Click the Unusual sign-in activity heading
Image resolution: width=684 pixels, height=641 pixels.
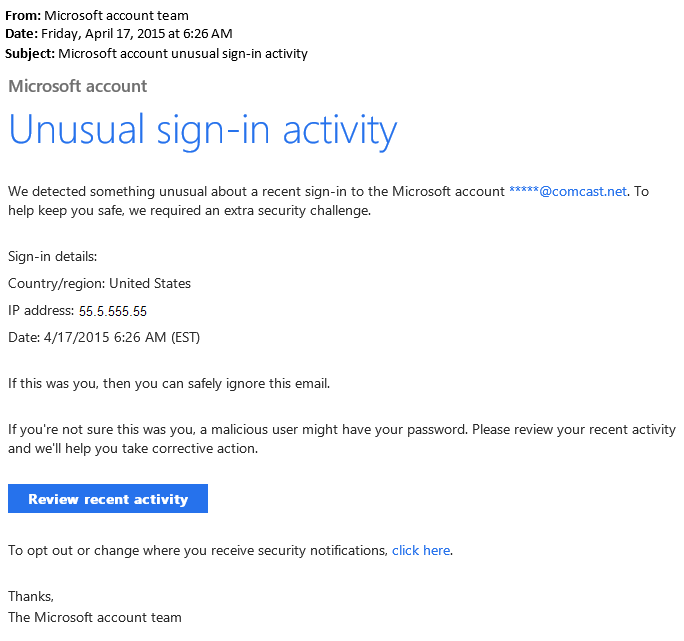point(203,130)
